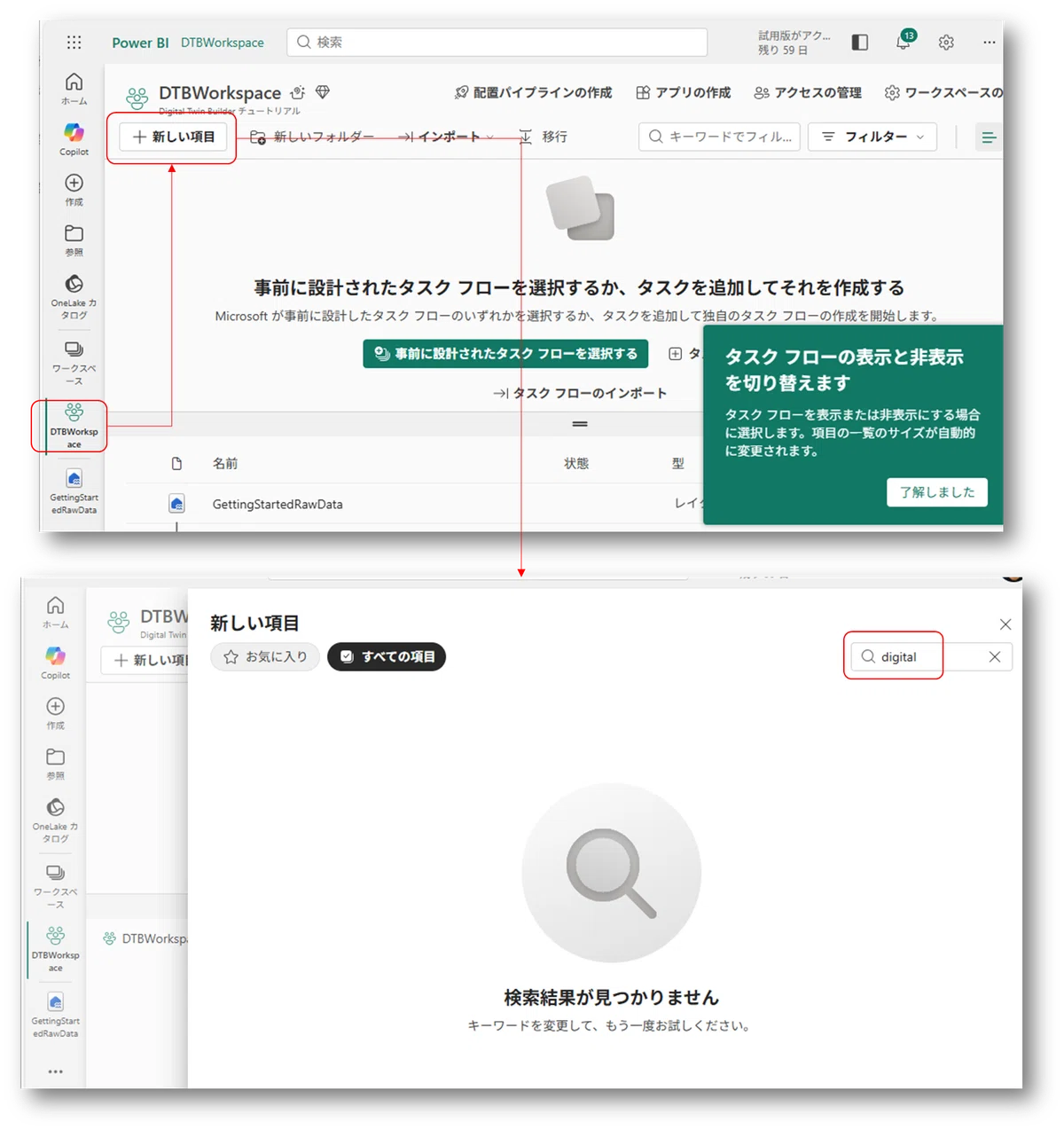Select the All items (すべての項目) tab
1064x1130 pixels.
pos(387,656)
